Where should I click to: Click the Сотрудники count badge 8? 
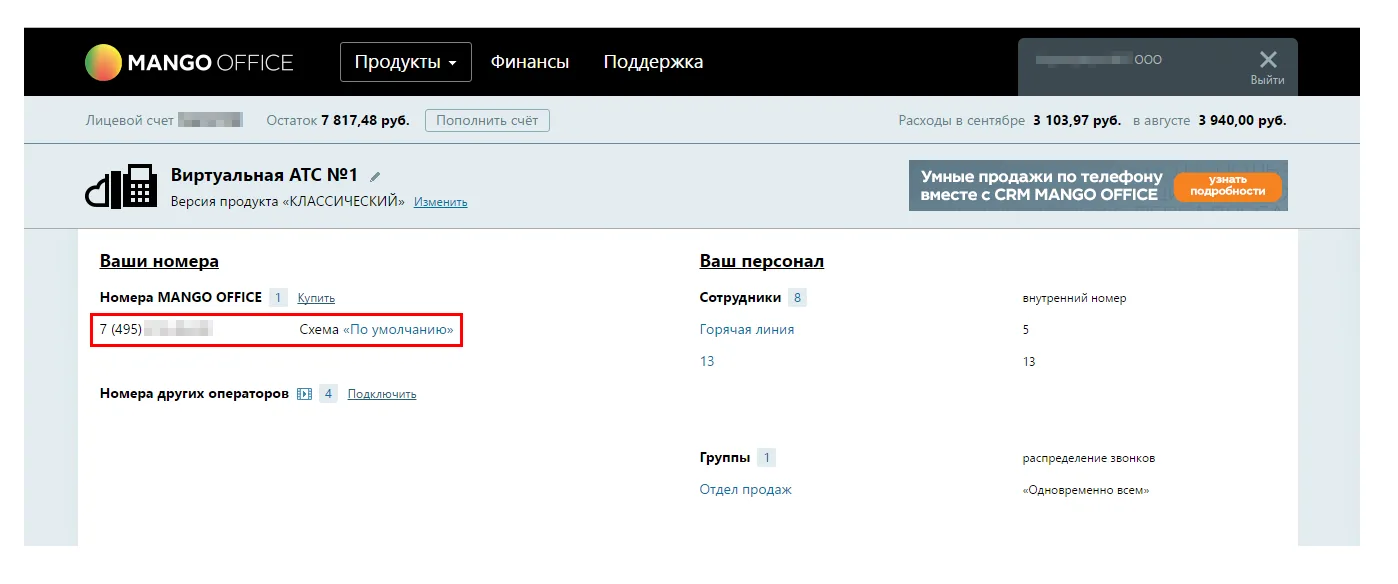797,297
